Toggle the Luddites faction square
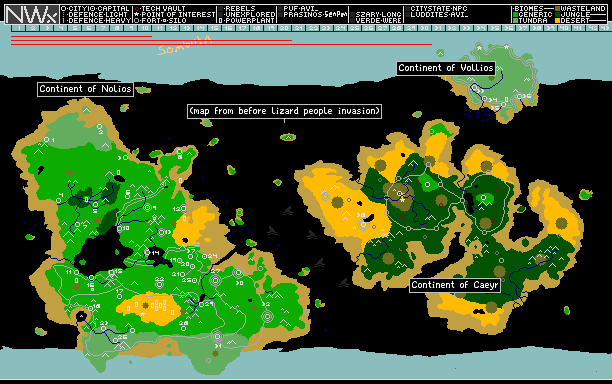This screenshot has width=612, height=384. click(x=407, y=14)
